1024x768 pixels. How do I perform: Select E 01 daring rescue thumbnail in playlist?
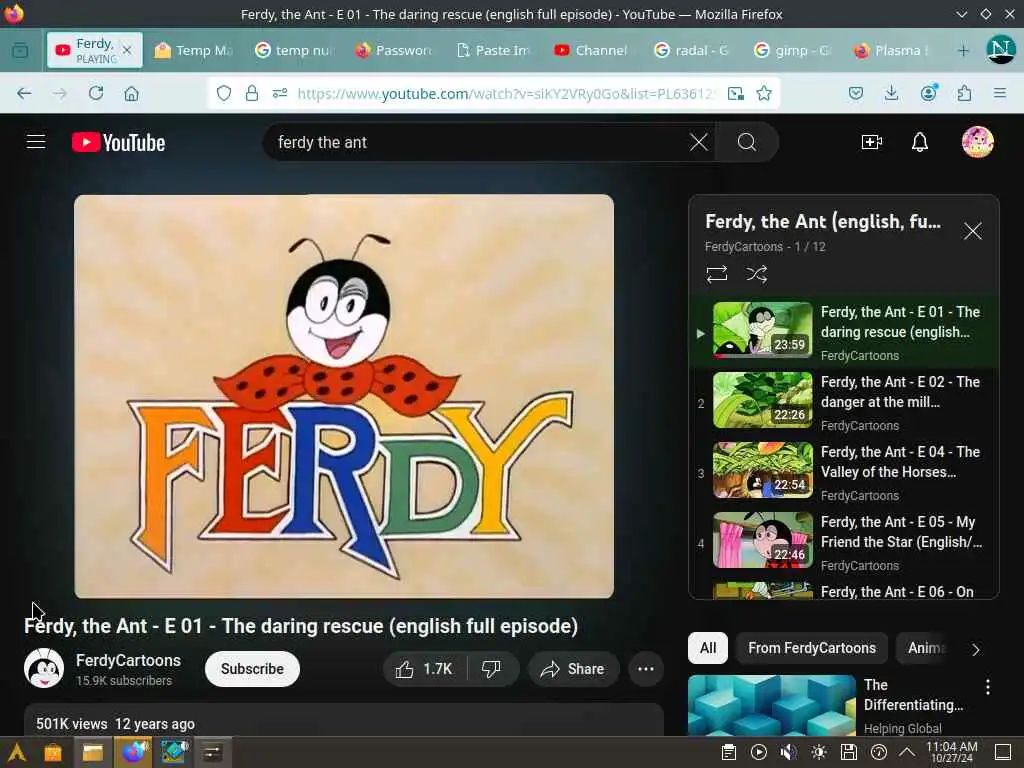coord(763,330)
